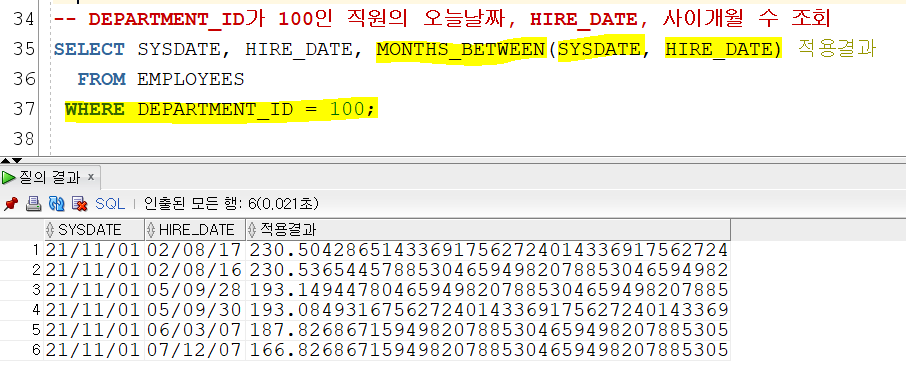Screen dimensions: 906x371
Task: Click the HIRE_DATE cell 02/08/17
Action: pyautogui.click(x=195, y=250)
